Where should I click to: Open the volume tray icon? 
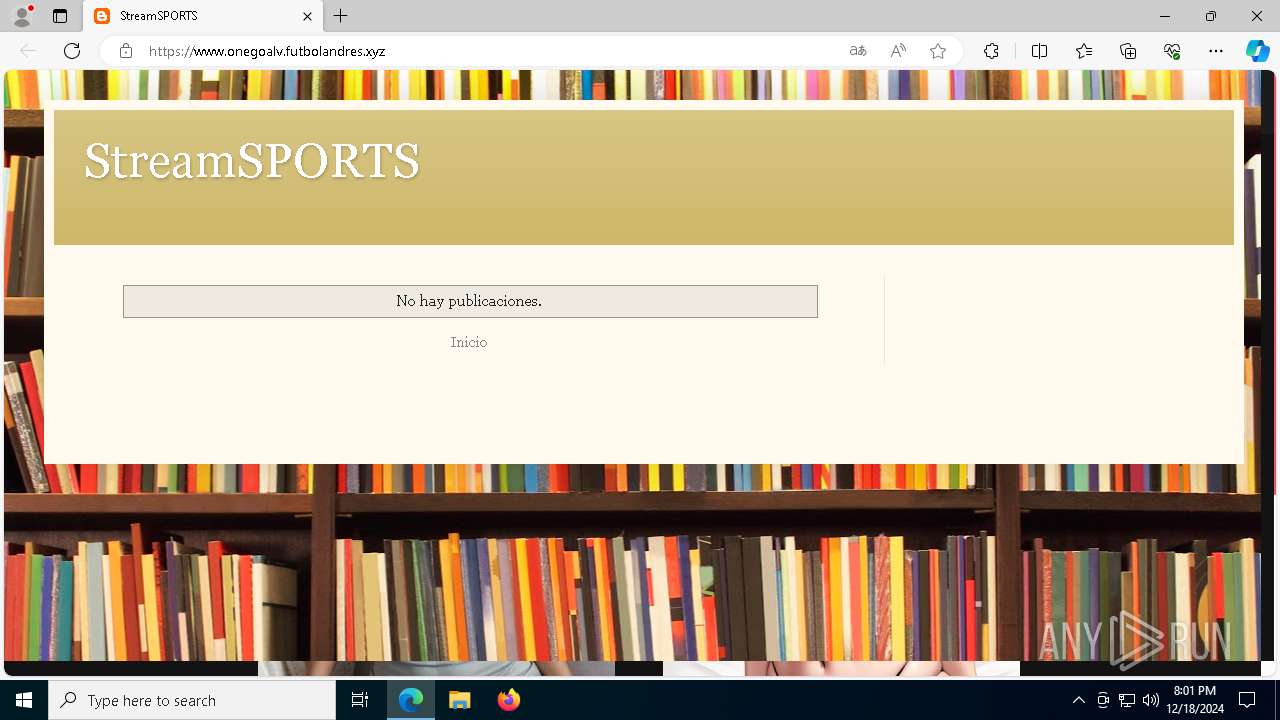coord(1151,700)
